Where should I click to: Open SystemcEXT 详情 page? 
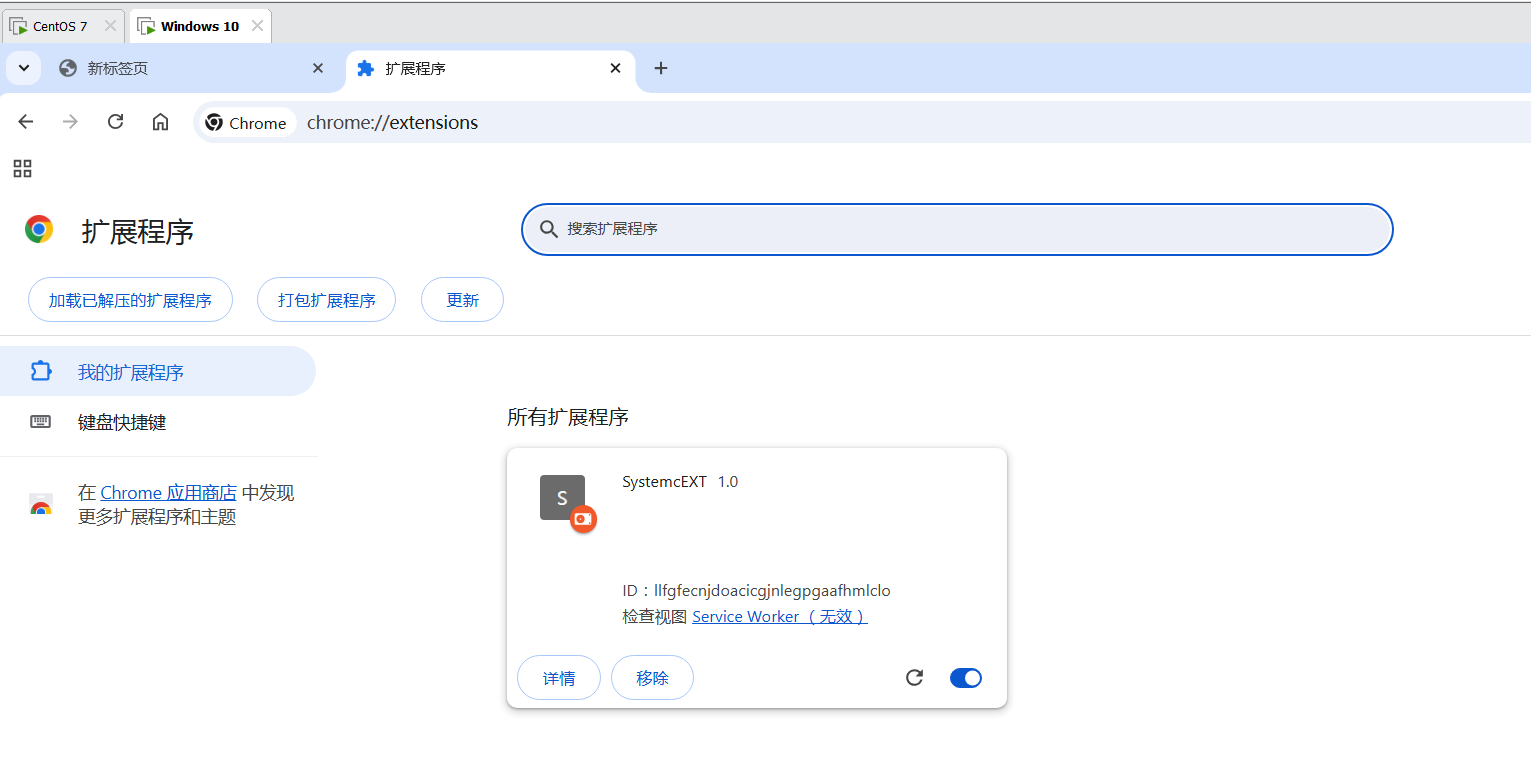[559, 678]
